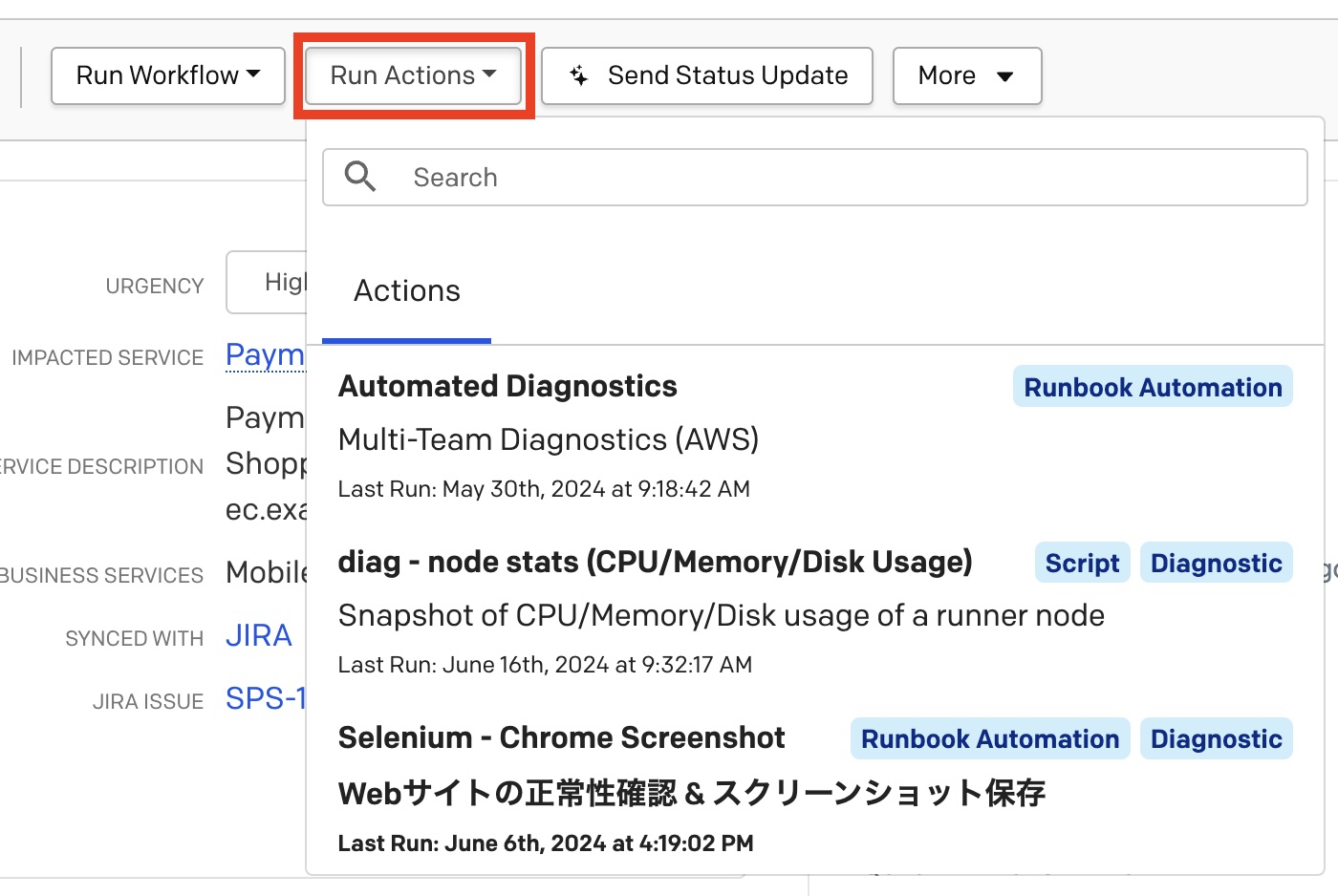1338x896 pixels.
Task: Click the Script badge on diag - node stats
Action: coord(1082,563)
